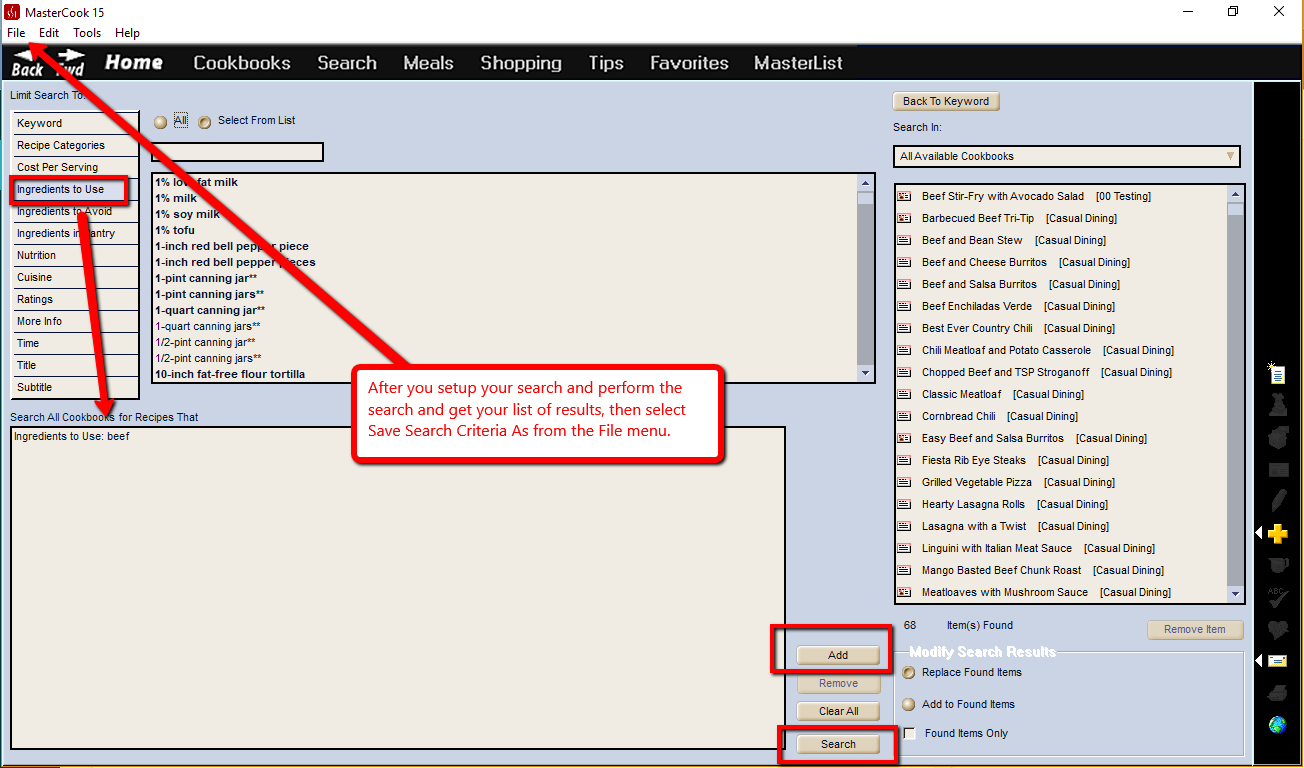The width and height of the screenshot is (1304, 768).
Task: Click ingredient list scroll-up arrow
Action: point(865,182)
